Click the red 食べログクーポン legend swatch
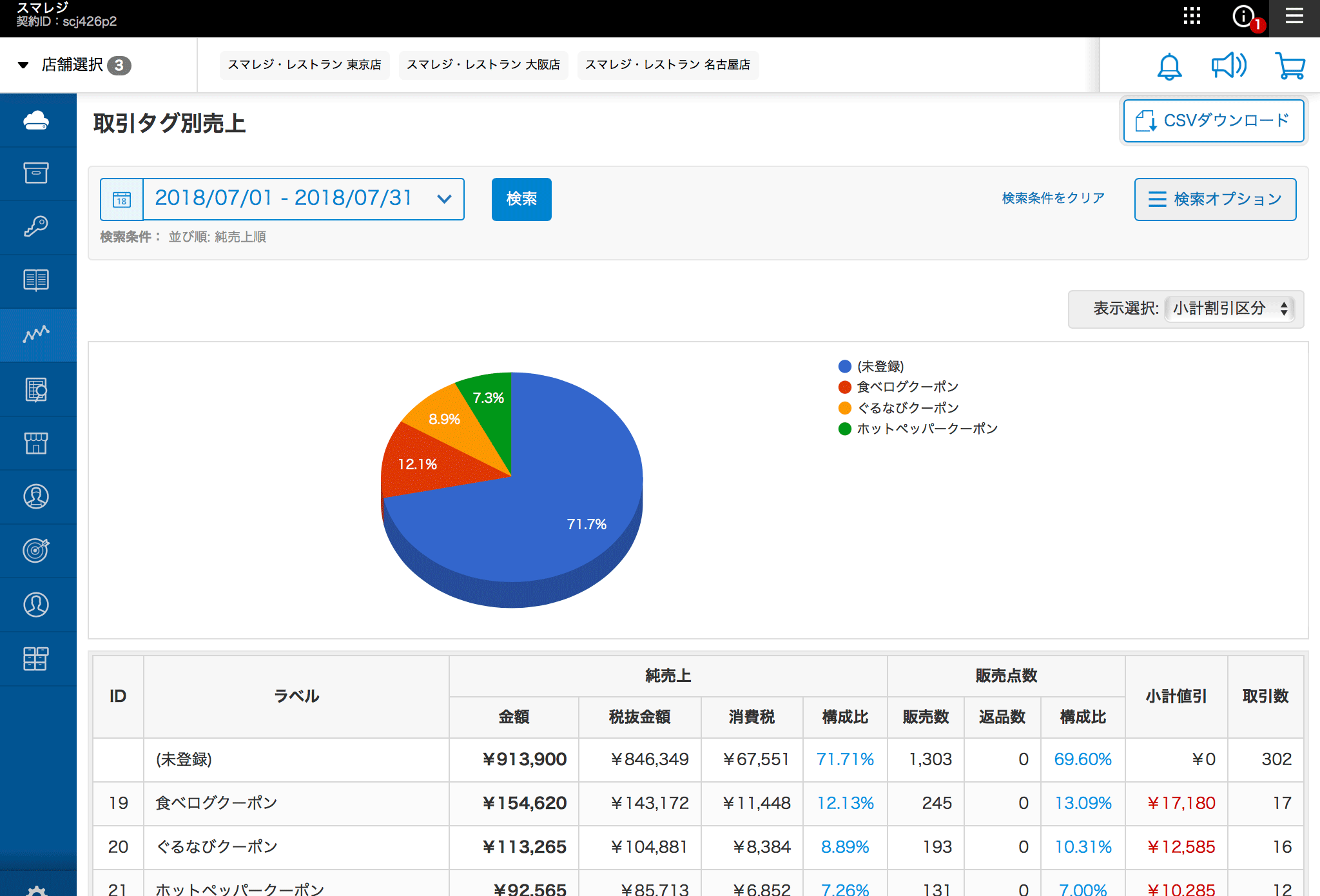This screenshot has height=896, width=1320. point(845,387)
